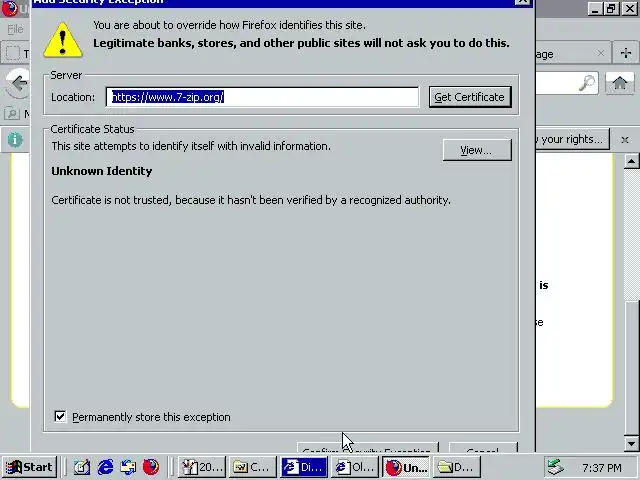Close the Firefox tab ending in 'age'

point(600,53)
